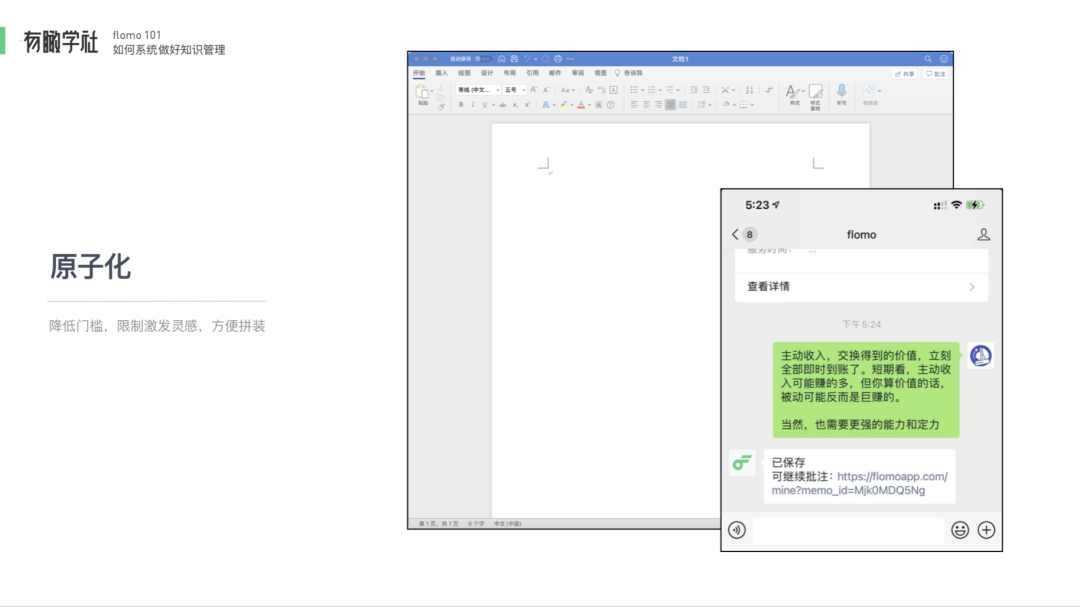Open the emoji picker in chat
The height and width of the screenshot is (607, 1080).
960,530
